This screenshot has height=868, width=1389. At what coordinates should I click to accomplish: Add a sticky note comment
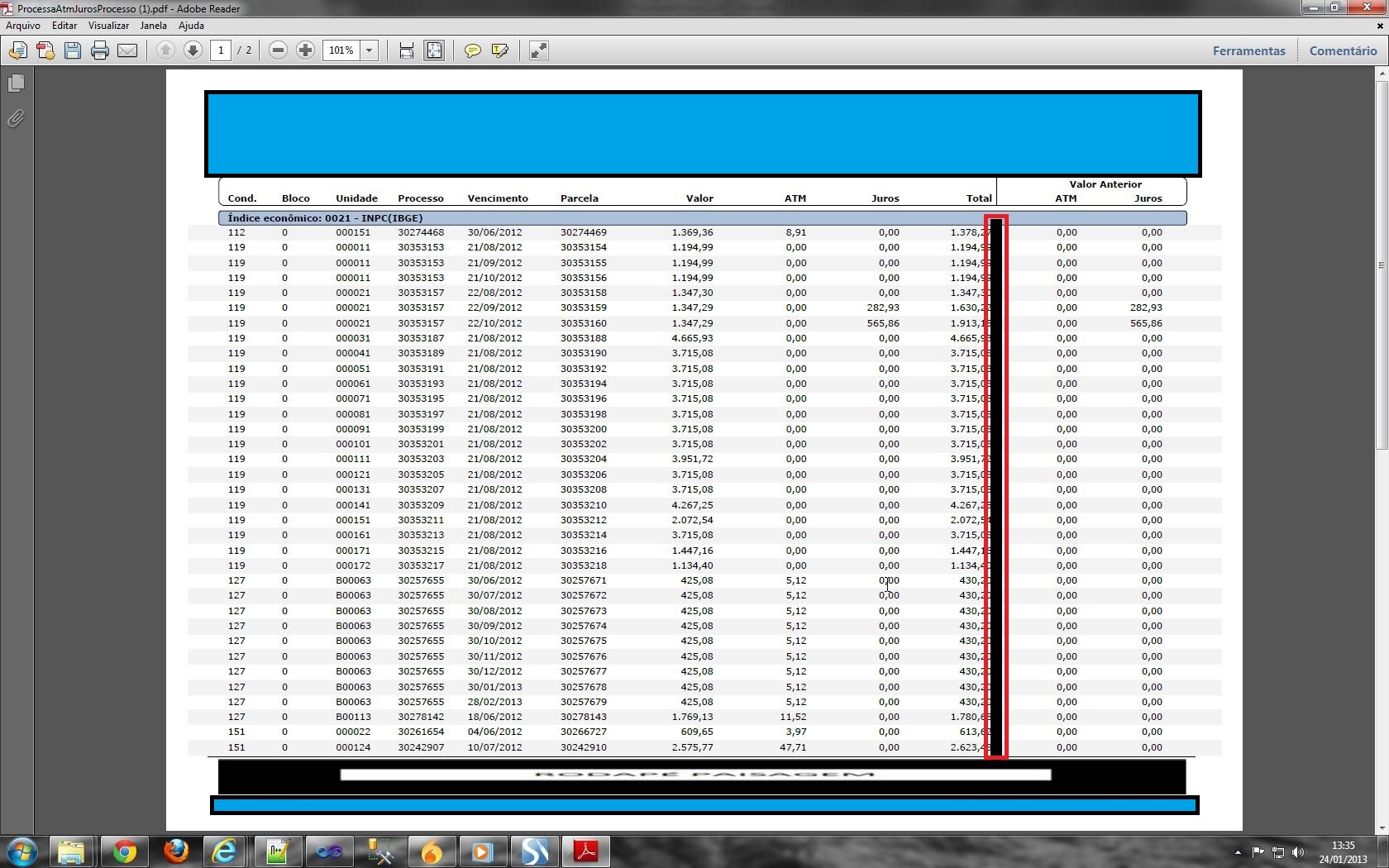472,50
